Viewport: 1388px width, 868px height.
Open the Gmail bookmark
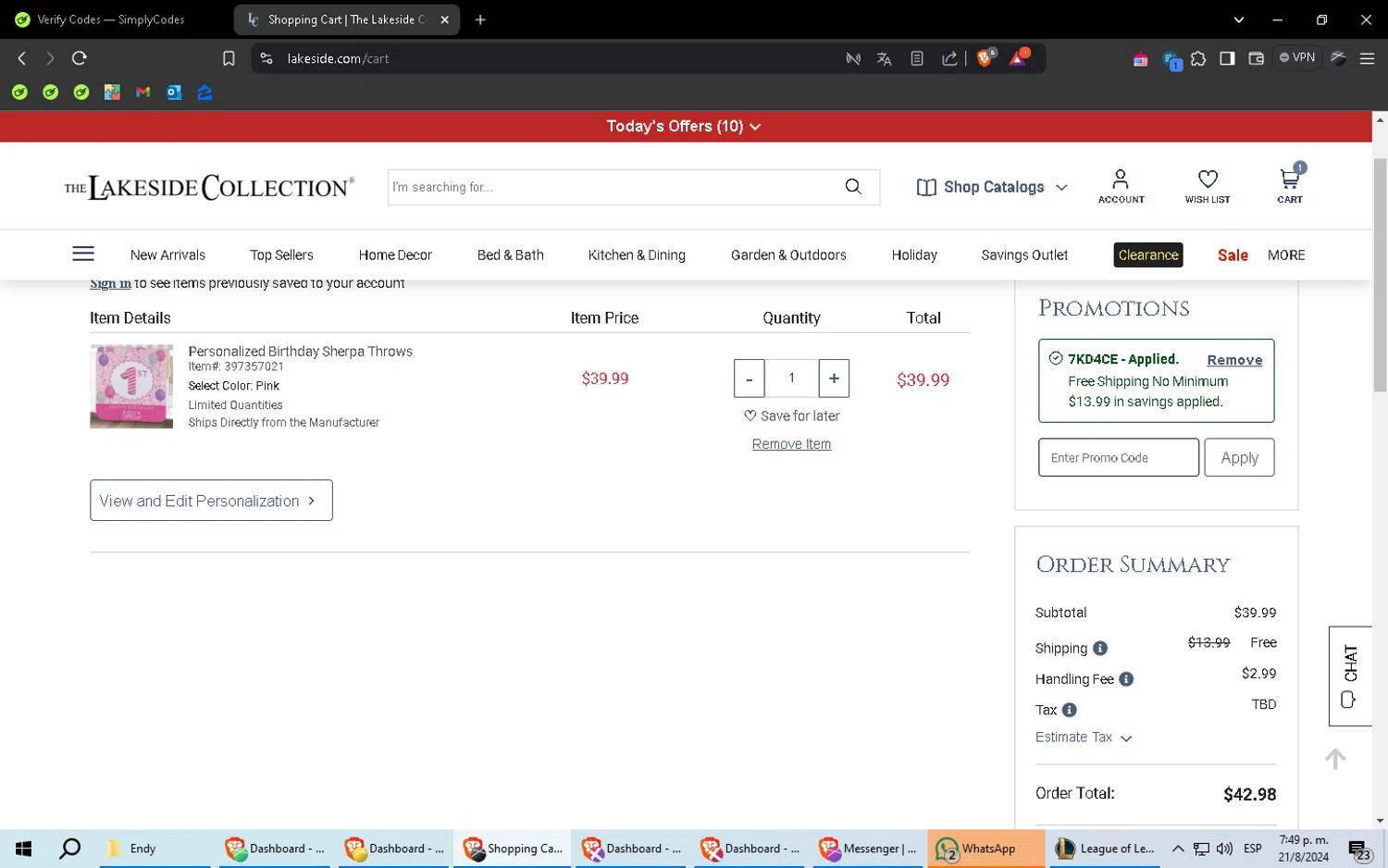coord(143,93)
